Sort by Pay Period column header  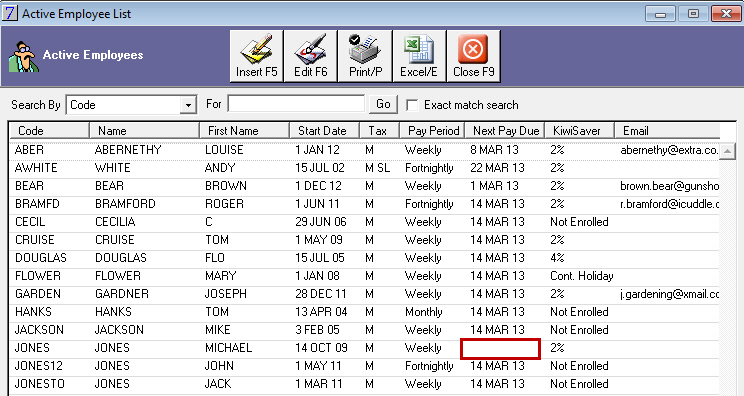tap(433, 130)
